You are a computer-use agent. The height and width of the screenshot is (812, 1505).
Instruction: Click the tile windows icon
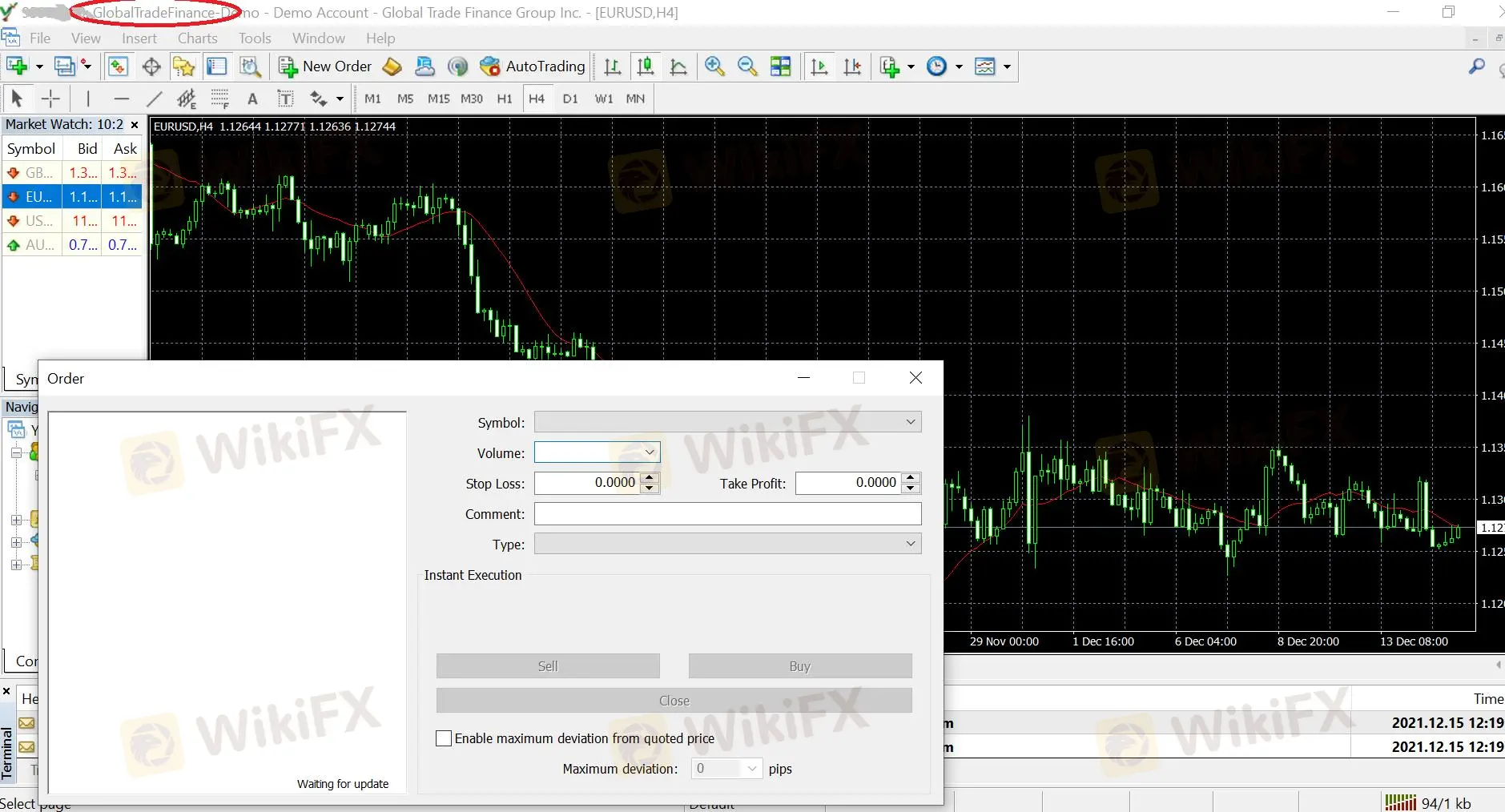click(780, 66)
